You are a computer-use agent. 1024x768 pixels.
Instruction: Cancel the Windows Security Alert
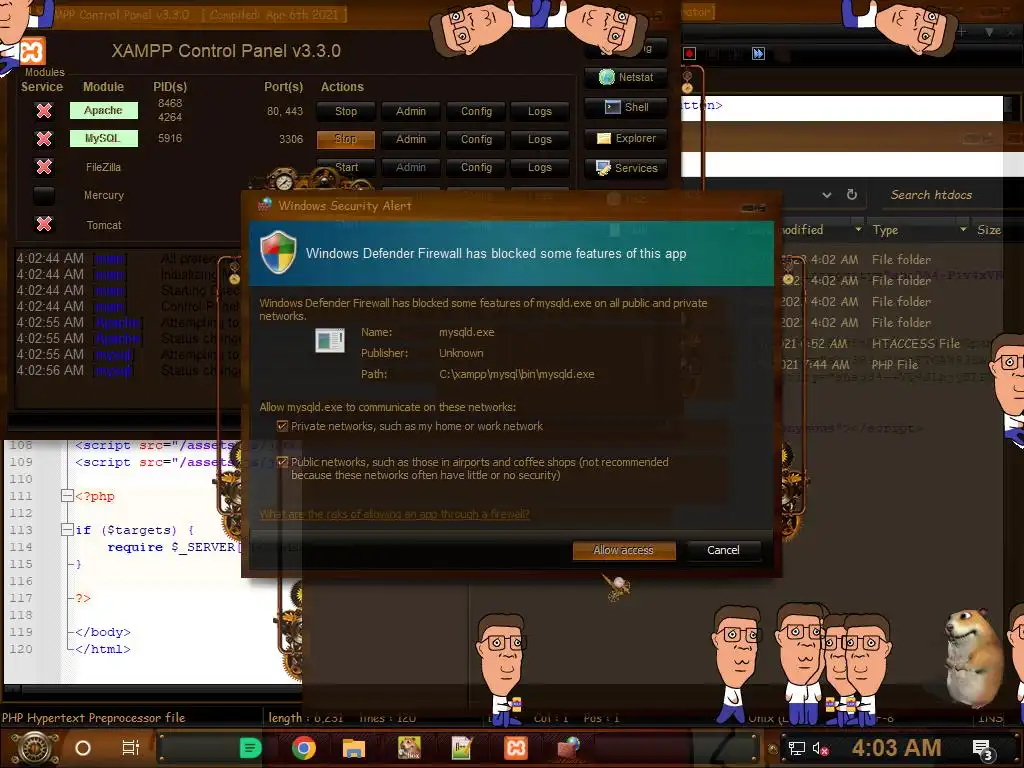pyautogui.click(x=723, y=550)
